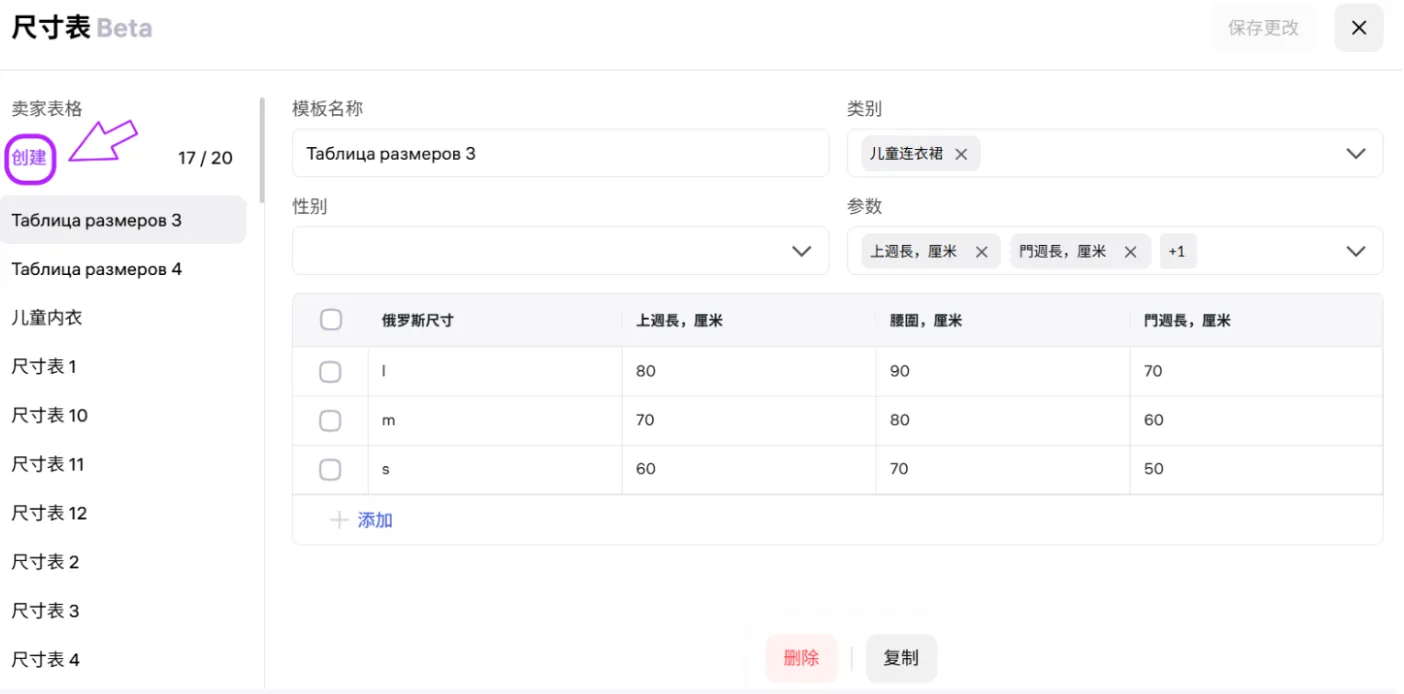Check the row for size l
The width and height of the screenshot is (1404, 694).
[x=330, y=372]
